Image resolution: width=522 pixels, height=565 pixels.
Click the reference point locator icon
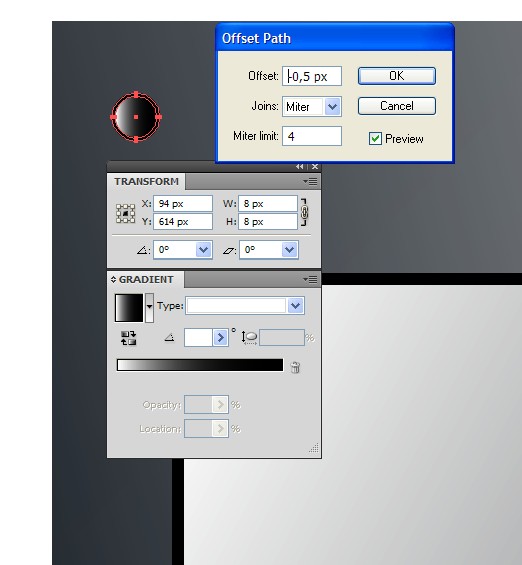(x=125, y=213)
